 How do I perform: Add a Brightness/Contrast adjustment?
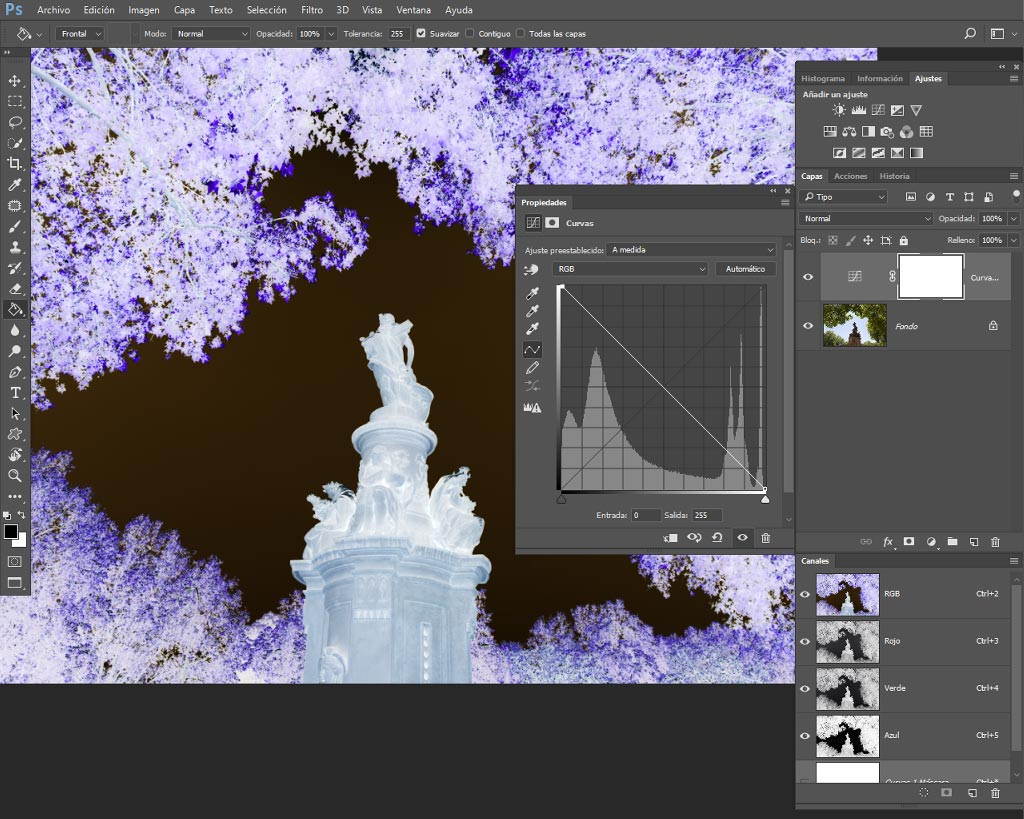tap(839, 110)
